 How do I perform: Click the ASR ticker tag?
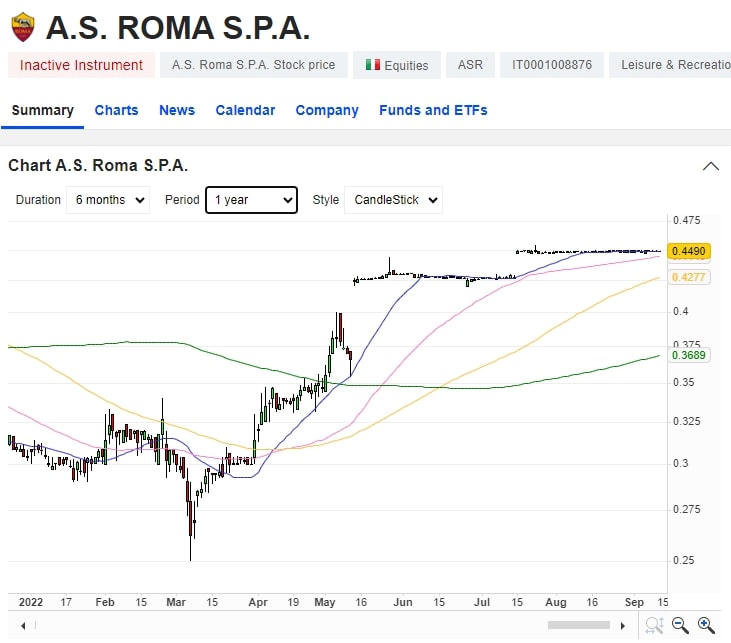tap(470, 65)
